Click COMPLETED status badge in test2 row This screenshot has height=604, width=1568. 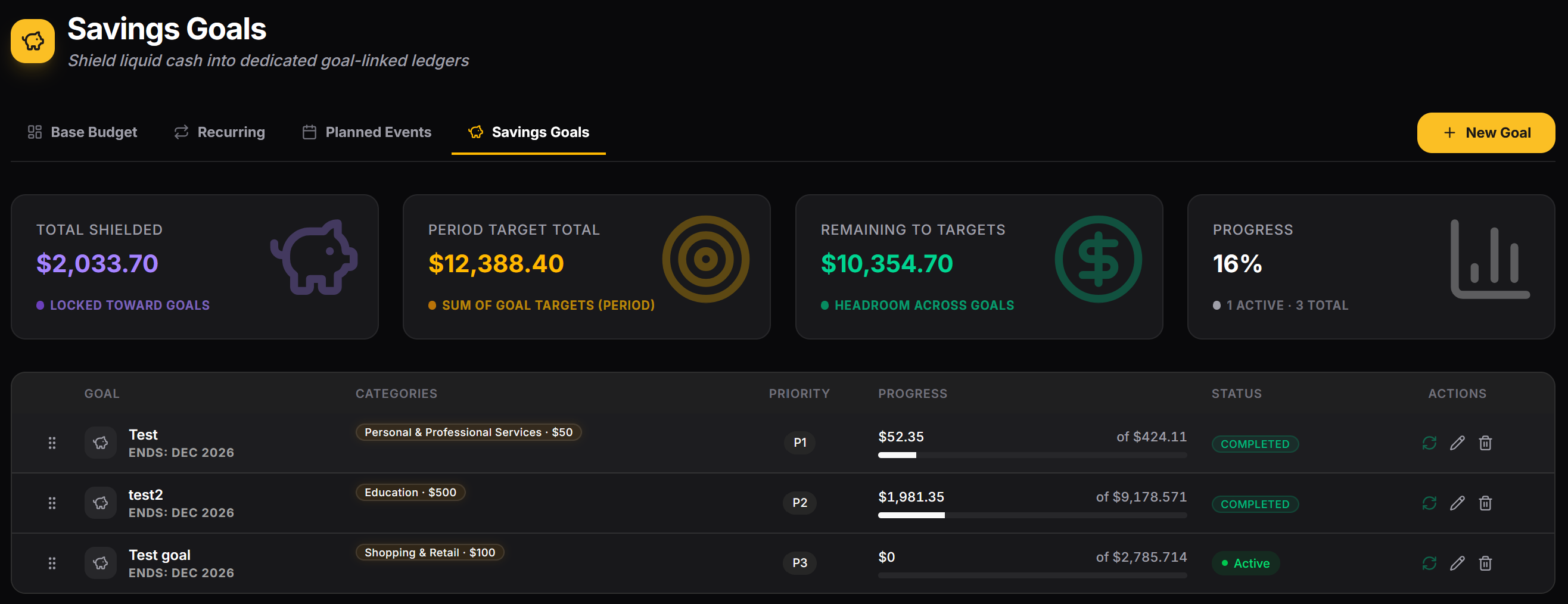1255,504
